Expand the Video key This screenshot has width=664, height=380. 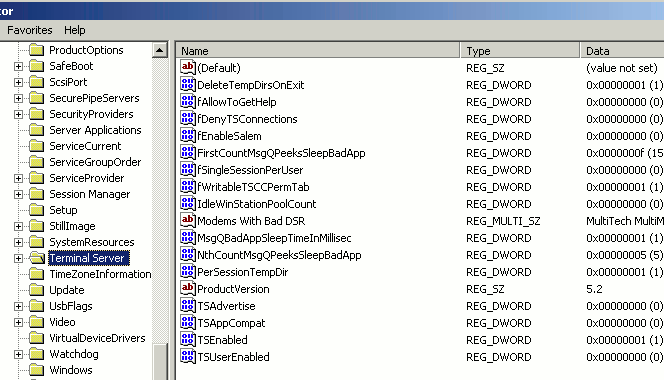coord(18,322)
